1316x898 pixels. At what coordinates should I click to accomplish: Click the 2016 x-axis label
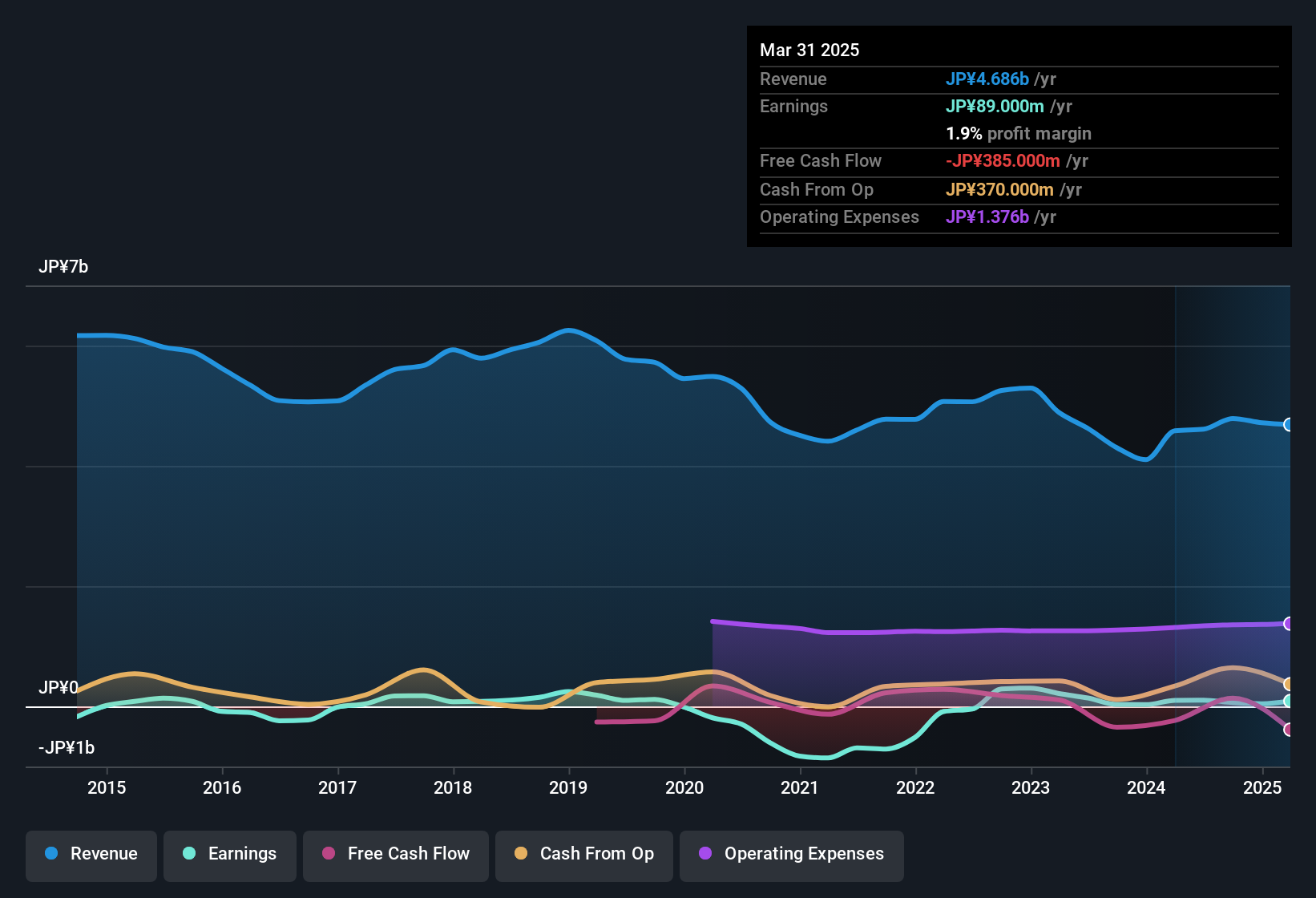coord(222,787)
